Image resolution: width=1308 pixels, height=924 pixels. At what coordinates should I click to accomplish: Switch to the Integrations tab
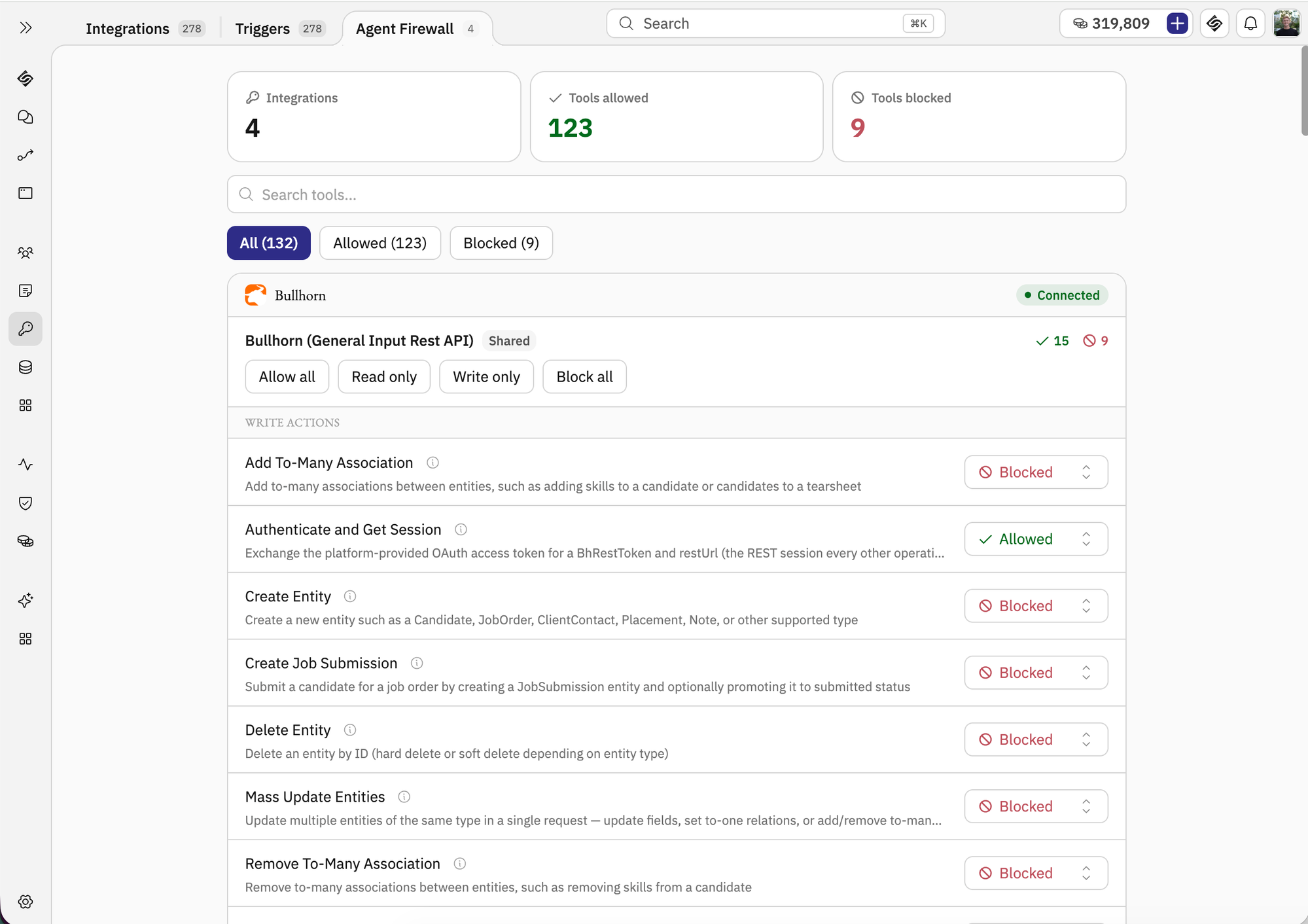(145, 28)
